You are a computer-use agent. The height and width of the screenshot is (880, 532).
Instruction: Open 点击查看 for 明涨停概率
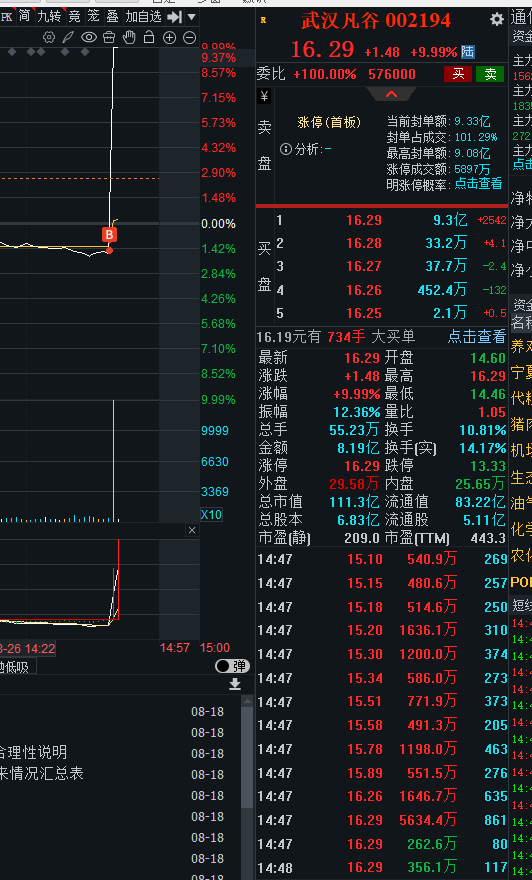478,184
